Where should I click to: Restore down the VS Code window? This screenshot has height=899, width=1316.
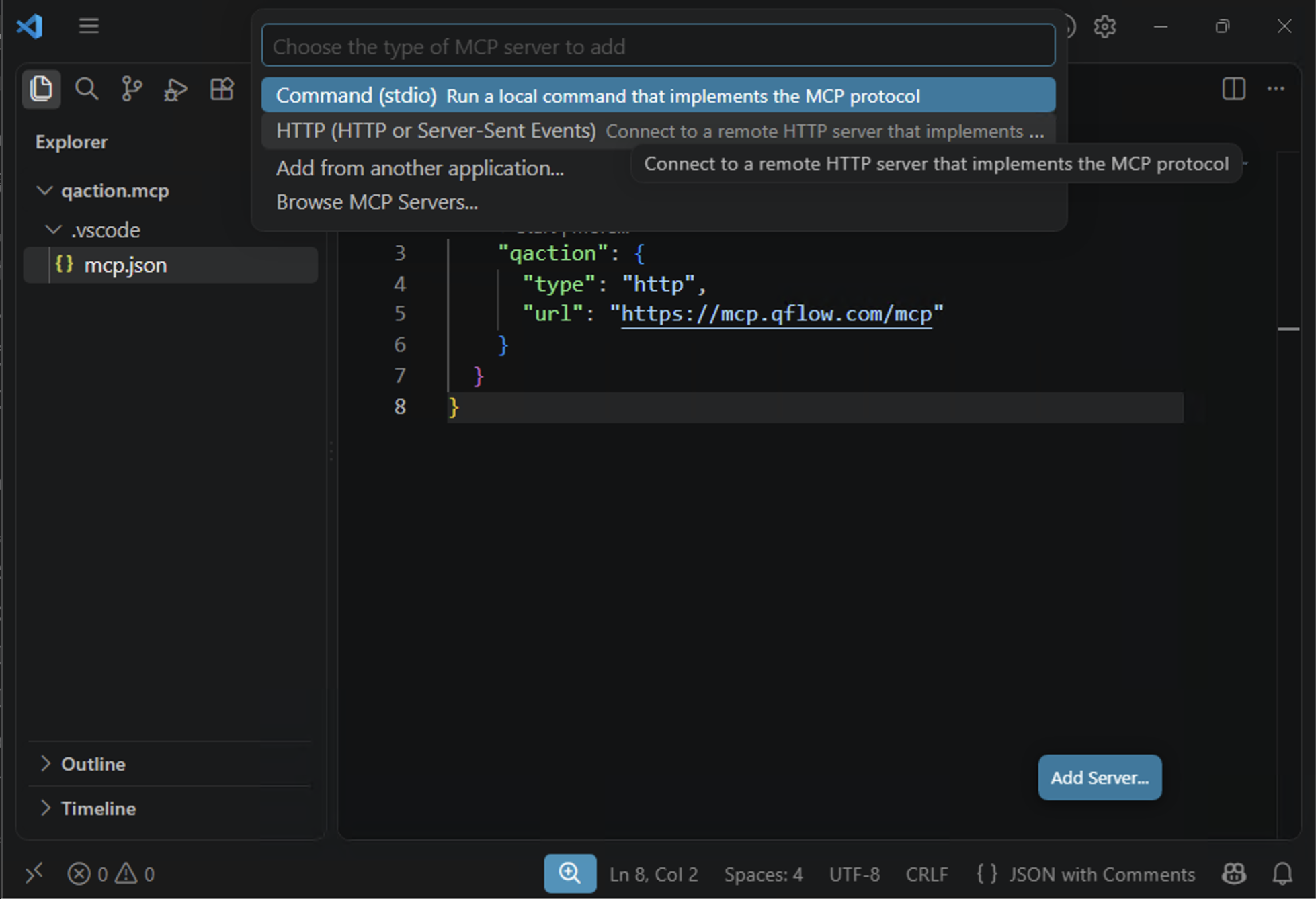click(1222, 26)
